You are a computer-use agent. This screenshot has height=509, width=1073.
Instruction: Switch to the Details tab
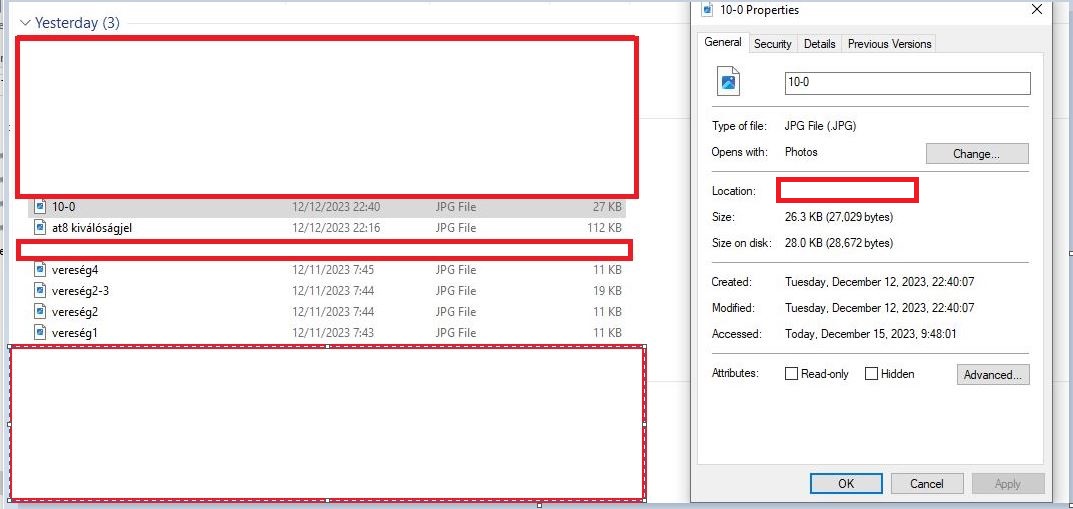pos(819,44)
